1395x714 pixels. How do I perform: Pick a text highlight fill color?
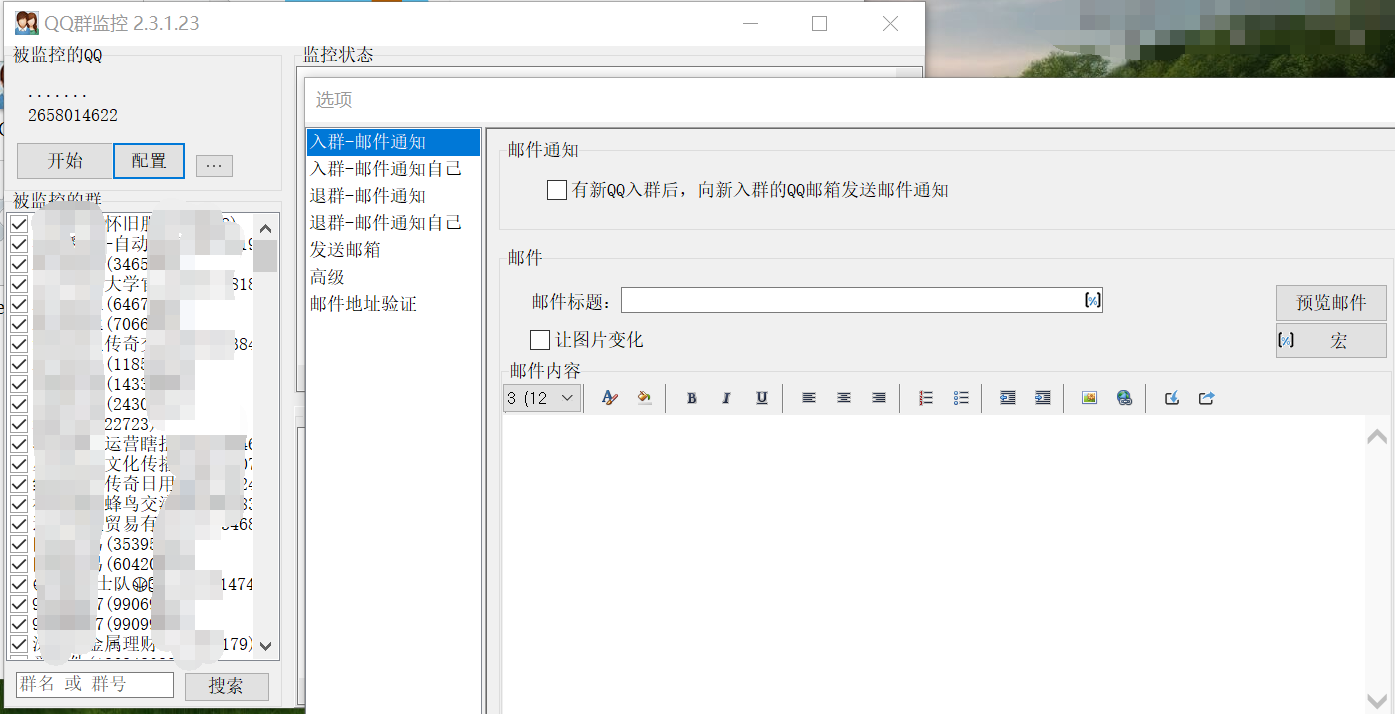pos(644,398)
